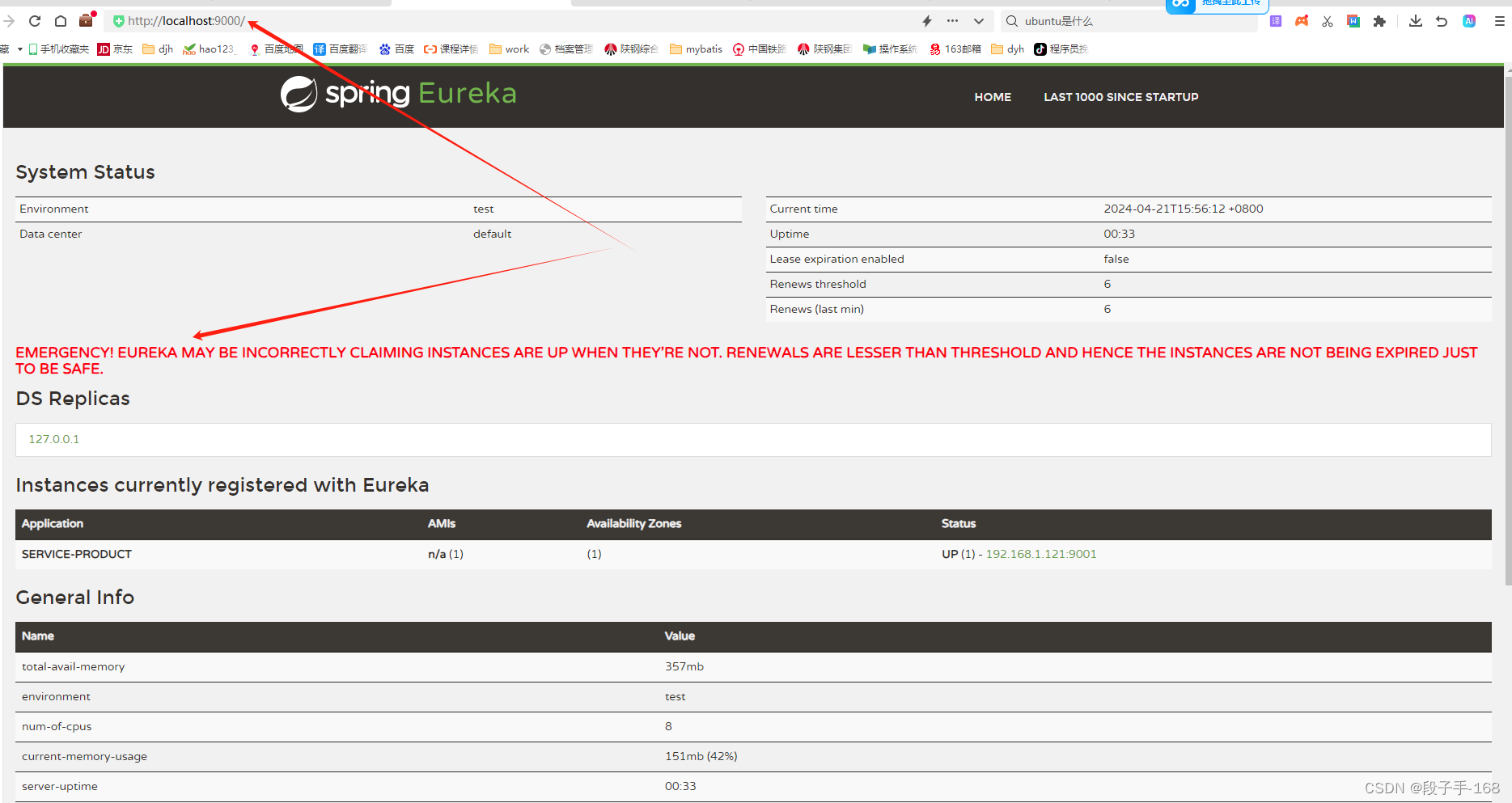Open the dyh bookmark folder
This screenshot has width=1512, height=803.
coord(1007,49)
